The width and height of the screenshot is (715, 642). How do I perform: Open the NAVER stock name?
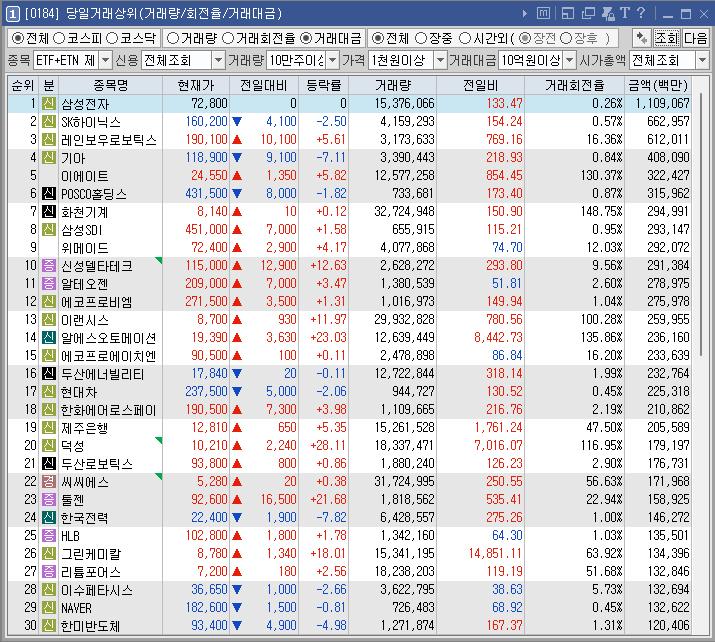click(x=77, y=608)
